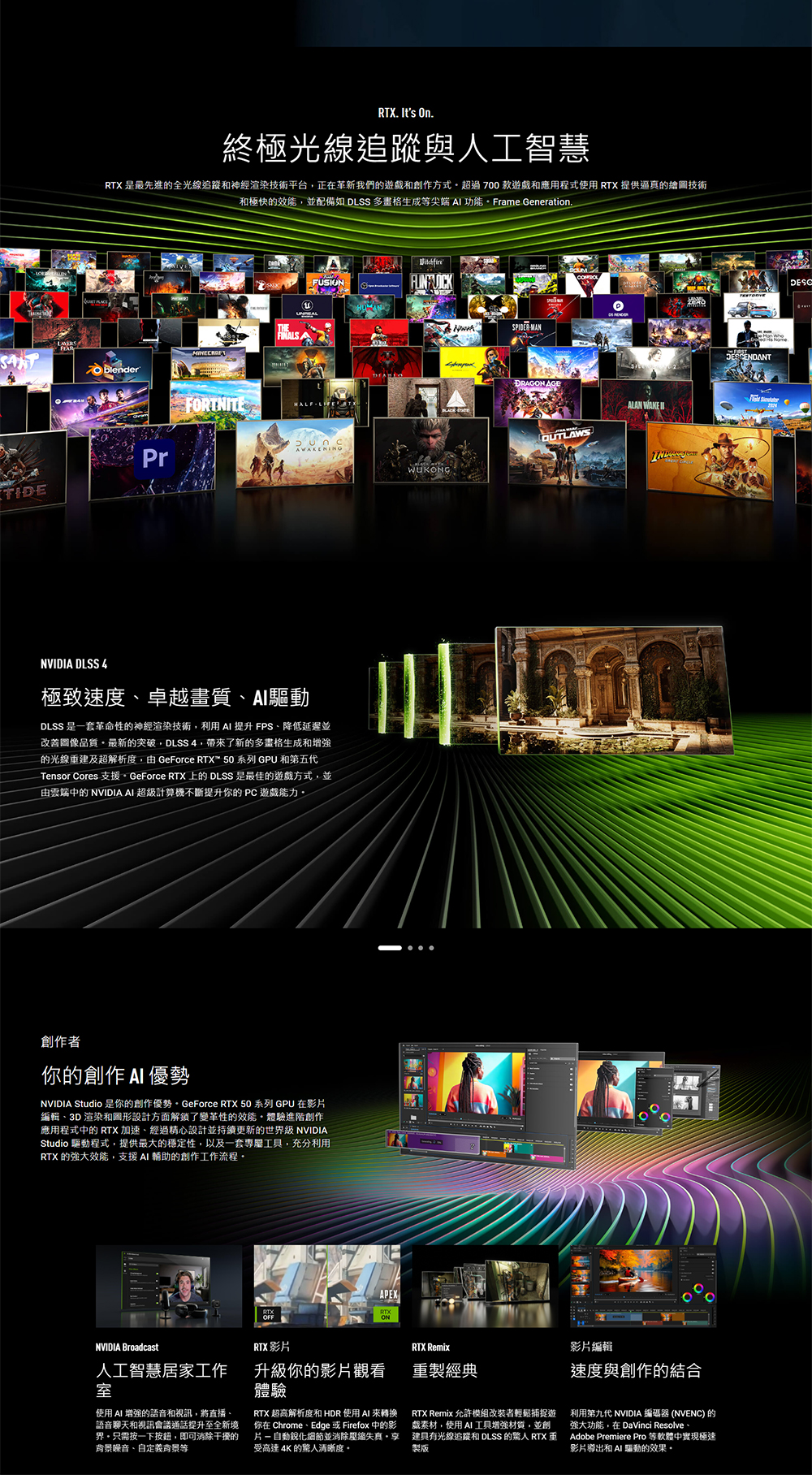Click the RTX Remix card label
The image size is (812, 1475).
431,1347
